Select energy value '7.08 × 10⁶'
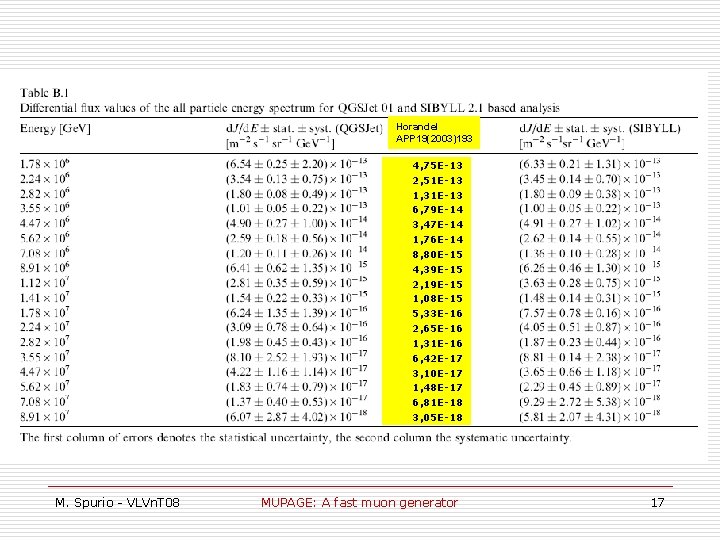 pos(45,253)
